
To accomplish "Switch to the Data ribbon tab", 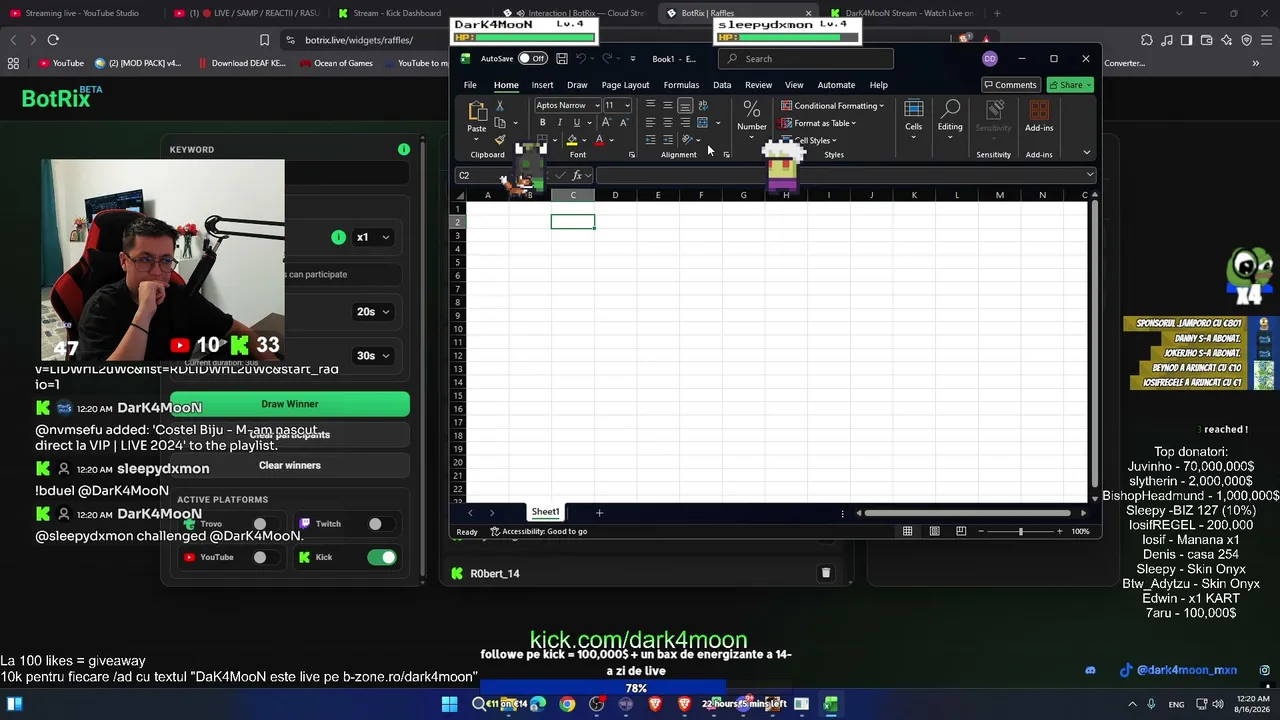I will [x=722, y=85].
